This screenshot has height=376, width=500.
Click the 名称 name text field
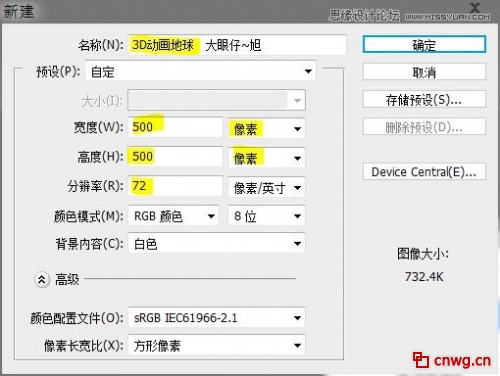pyautogui.click(x=237, y=45)
